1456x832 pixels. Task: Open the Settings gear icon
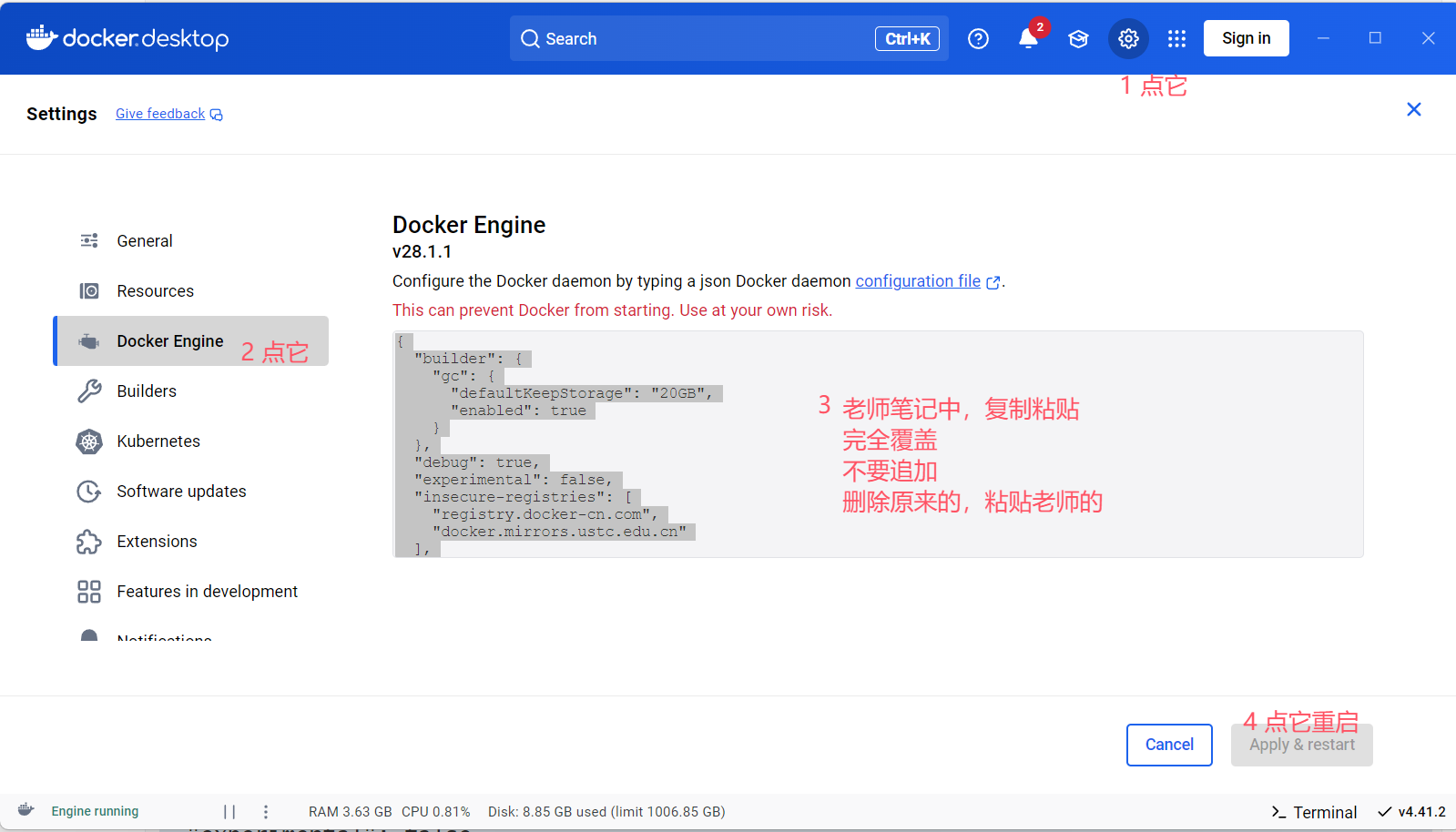pos(1128,38)
